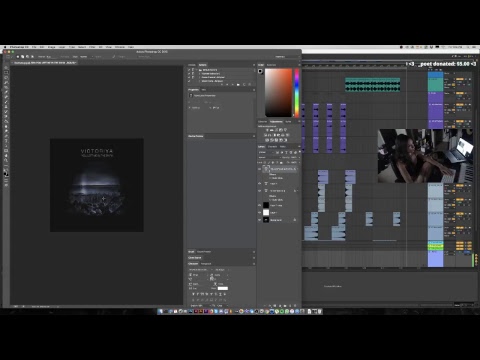Image resolution: width=480 pixels, height=360 pixels.
Task: Select the Horizontal Type tool
Action: pyautogui.click(x=6, y=141)
